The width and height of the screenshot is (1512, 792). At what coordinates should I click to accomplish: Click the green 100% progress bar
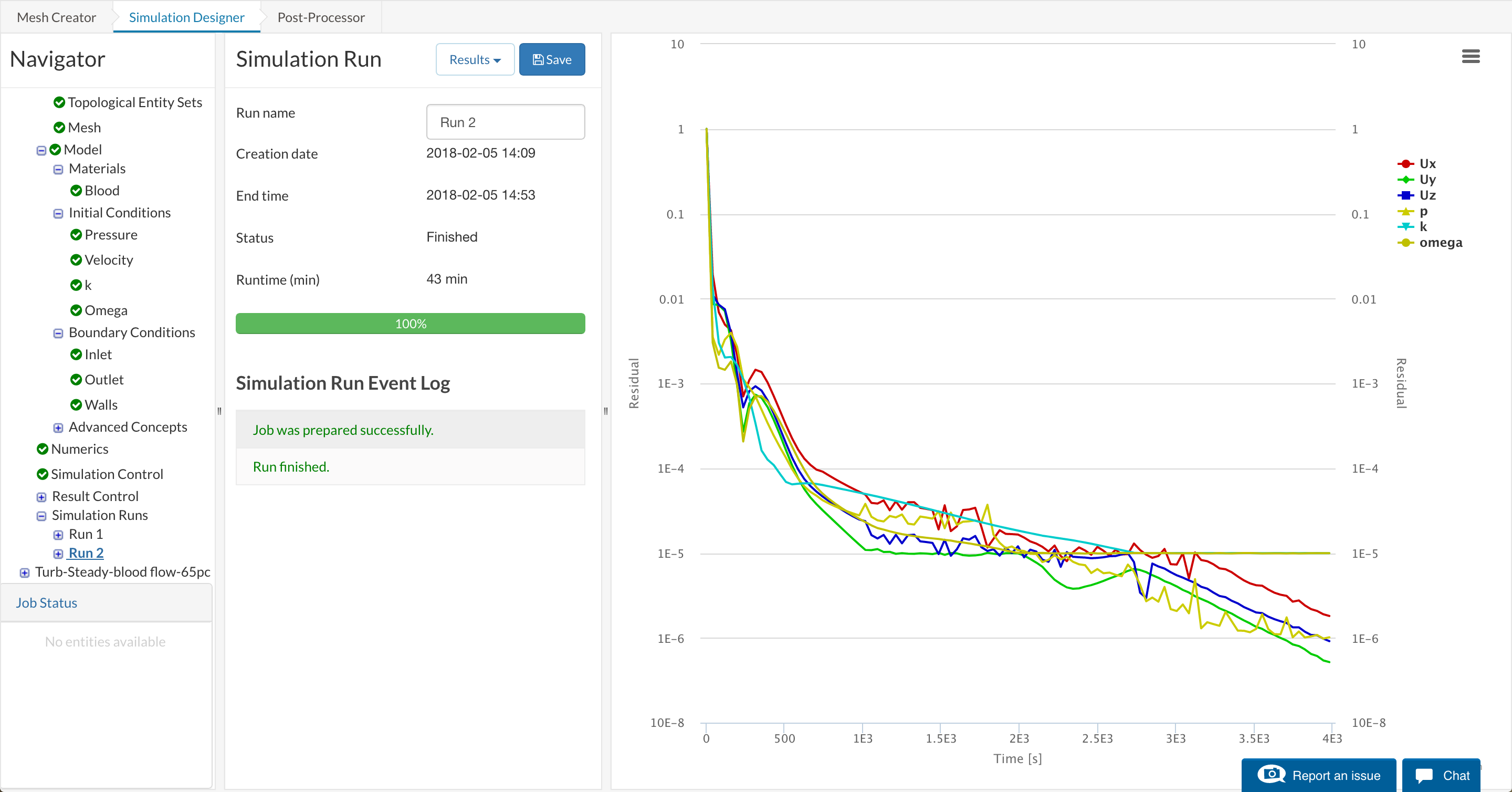409,324
